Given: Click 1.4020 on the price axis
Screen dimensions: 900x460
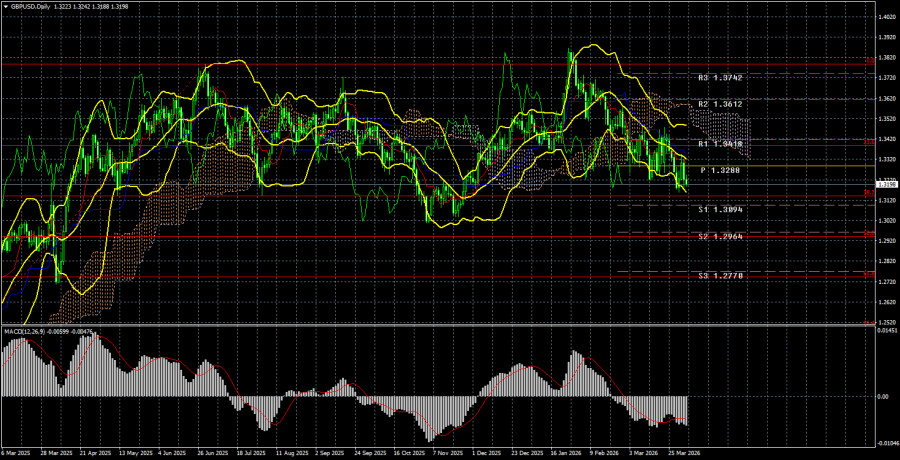Looking at the screenshot, I should (885, 18).
